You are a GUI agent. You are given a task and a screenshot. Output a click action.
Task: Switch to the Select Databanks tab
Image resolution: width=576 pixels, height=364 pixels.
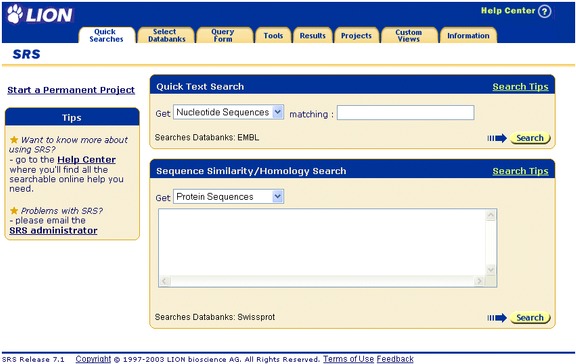[x=166, y=35]
